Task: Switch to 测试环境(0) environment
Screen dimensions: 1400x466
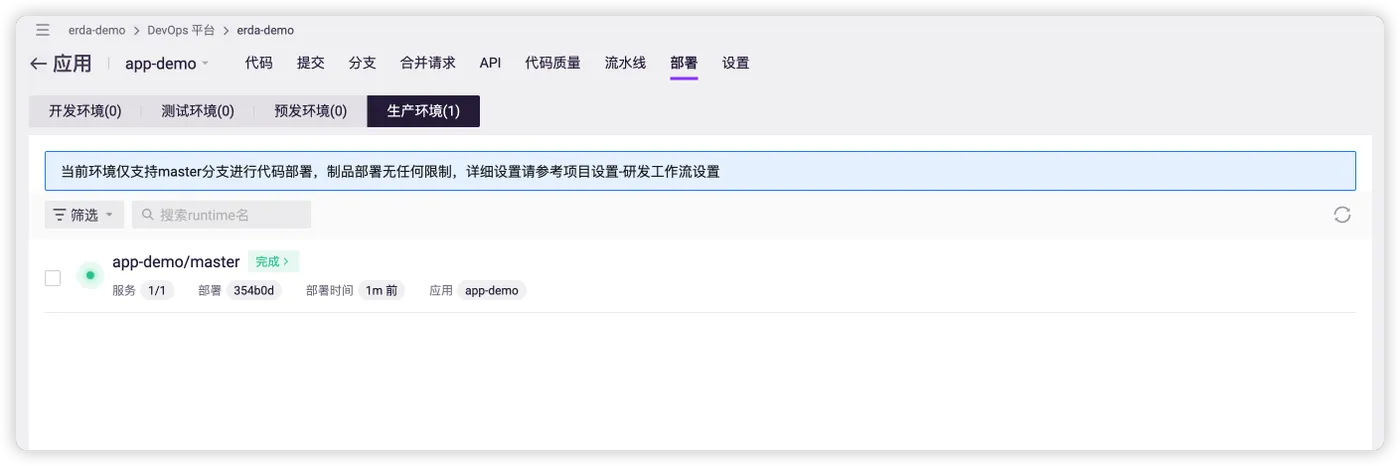Action: [198, 111]
